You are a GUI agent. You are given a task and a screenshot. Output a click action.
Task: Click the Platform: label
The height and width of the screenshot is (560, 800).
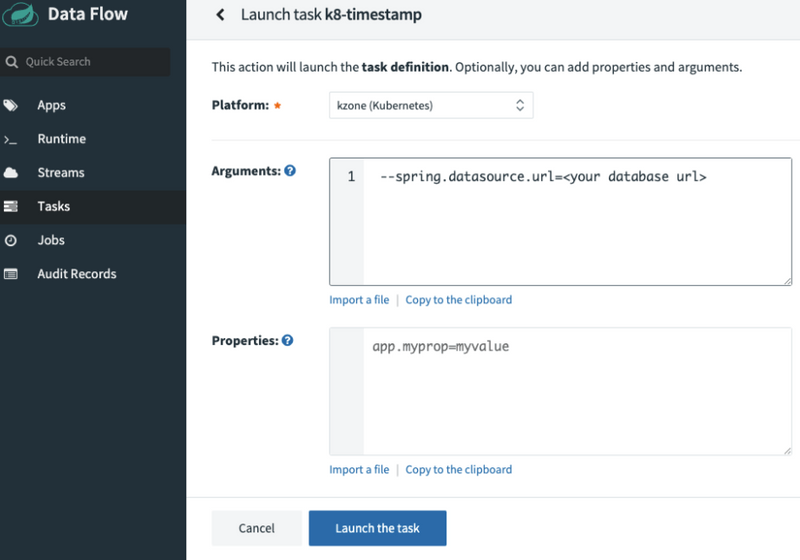tap(240, 106)
